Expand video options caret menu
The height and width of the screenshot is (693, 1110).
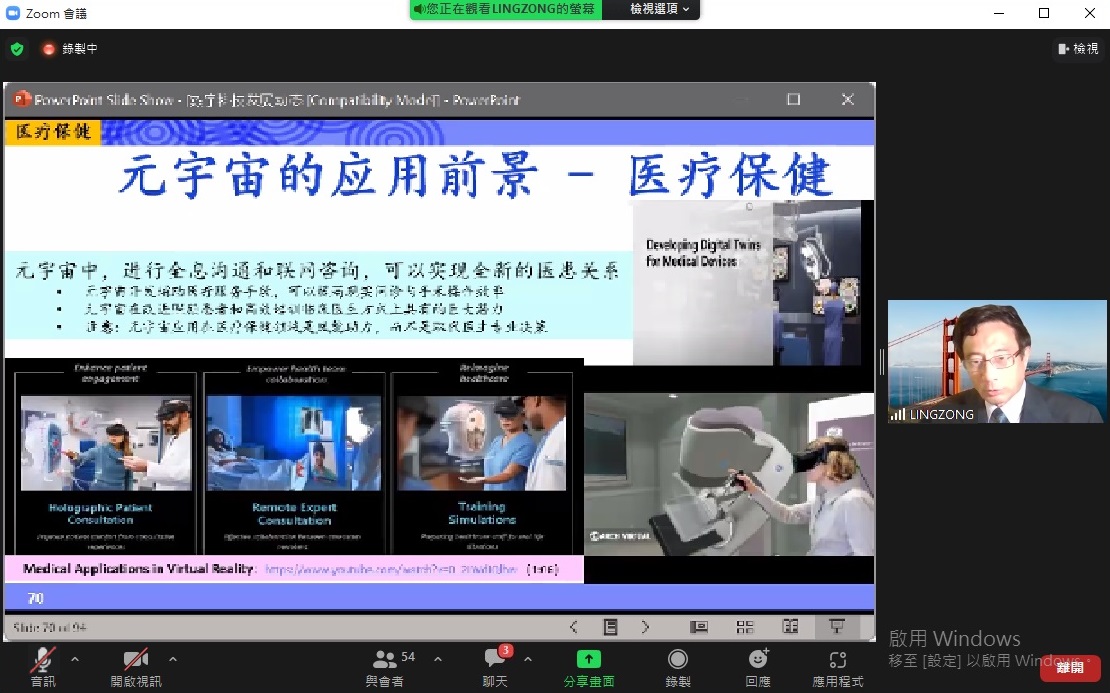(x=173, y=659)
